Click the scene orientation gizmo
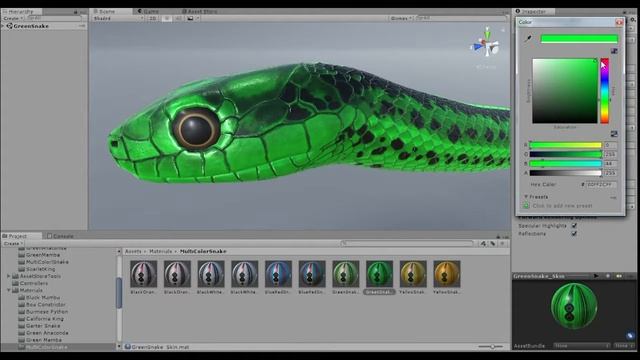The height and width of the screenshot is (360, 640). pos(486,43)
